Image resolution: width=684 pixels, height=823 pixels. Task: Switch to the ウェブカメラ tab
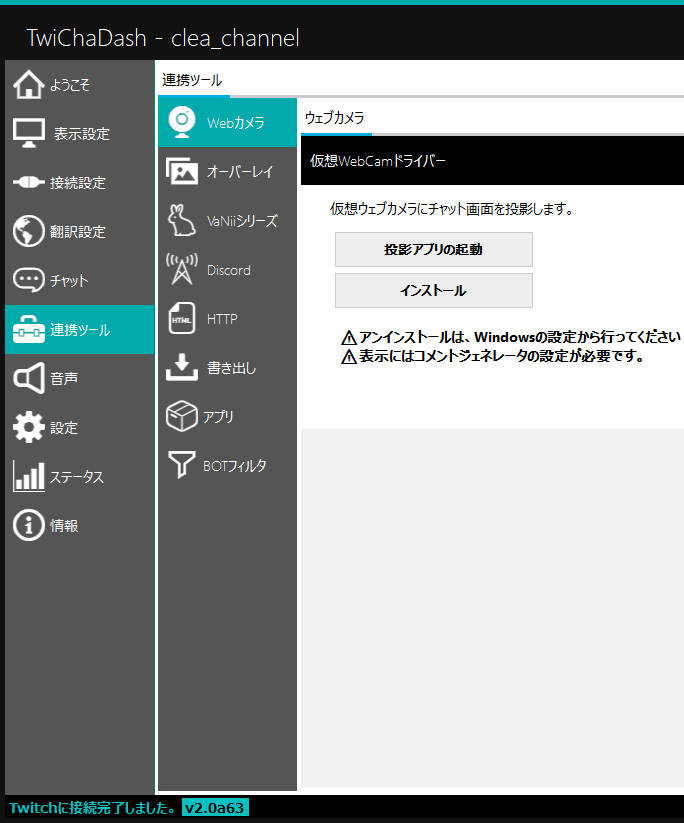click(x=334, y=118)
